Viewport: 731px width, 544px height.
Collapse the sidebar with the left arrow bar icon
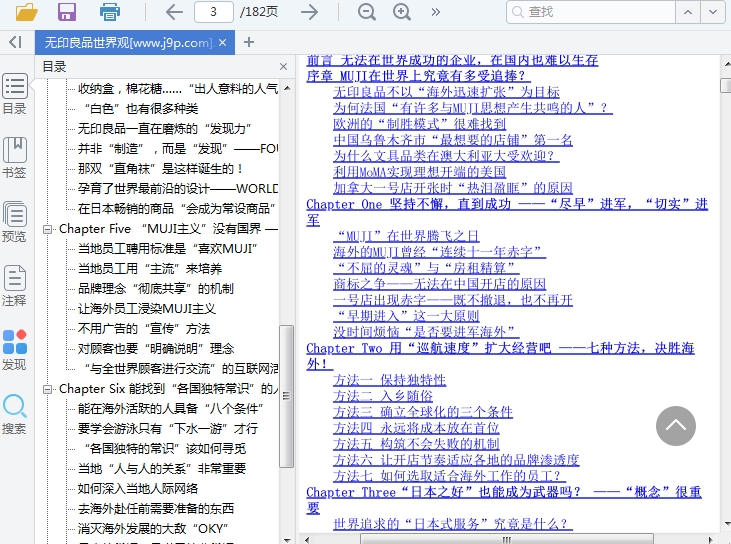coord(15,42)
